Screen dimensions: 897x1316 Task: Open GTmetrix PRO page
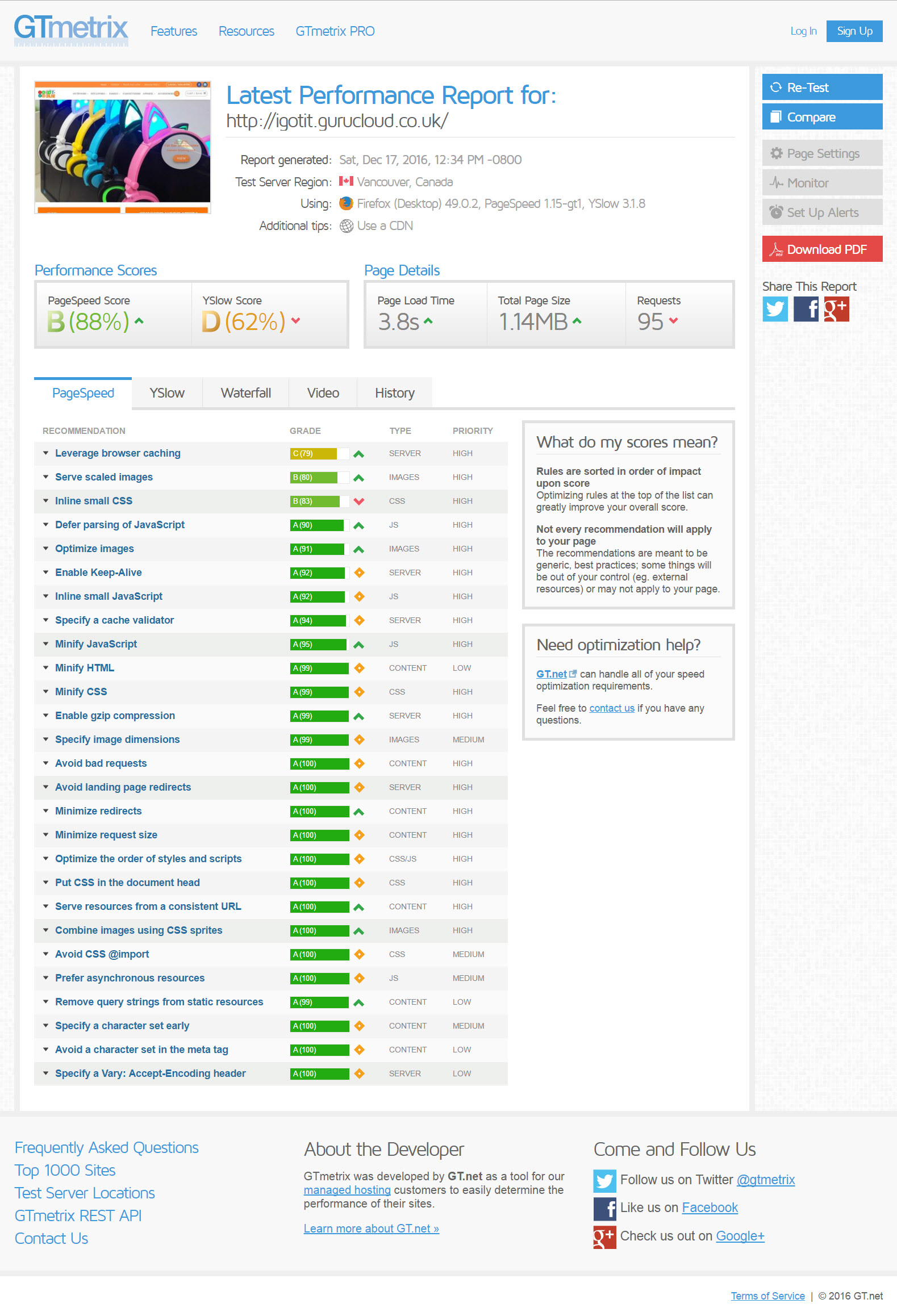(335, 31)
